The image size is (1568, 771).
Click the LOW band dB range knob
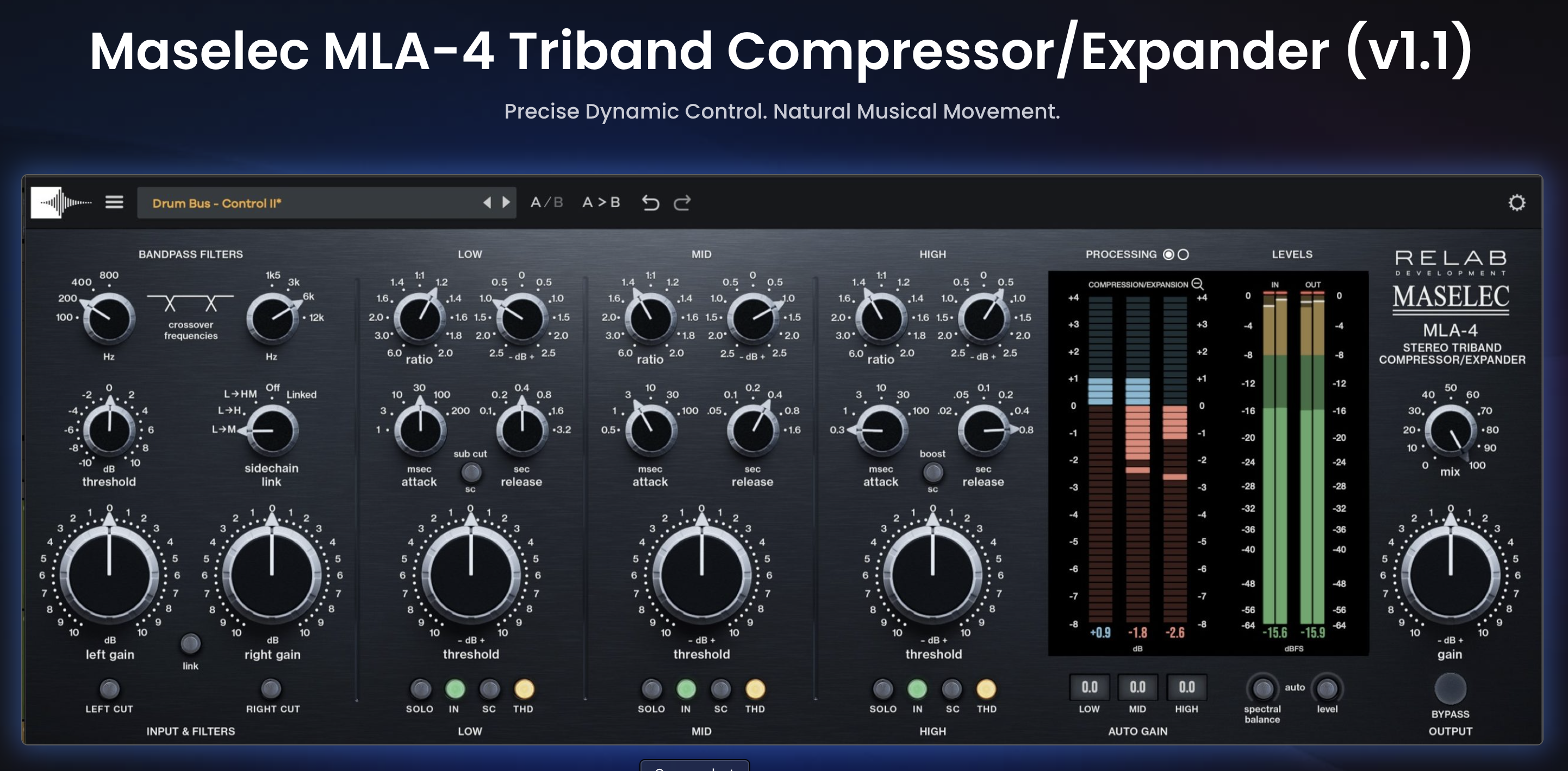pos(521,318)
